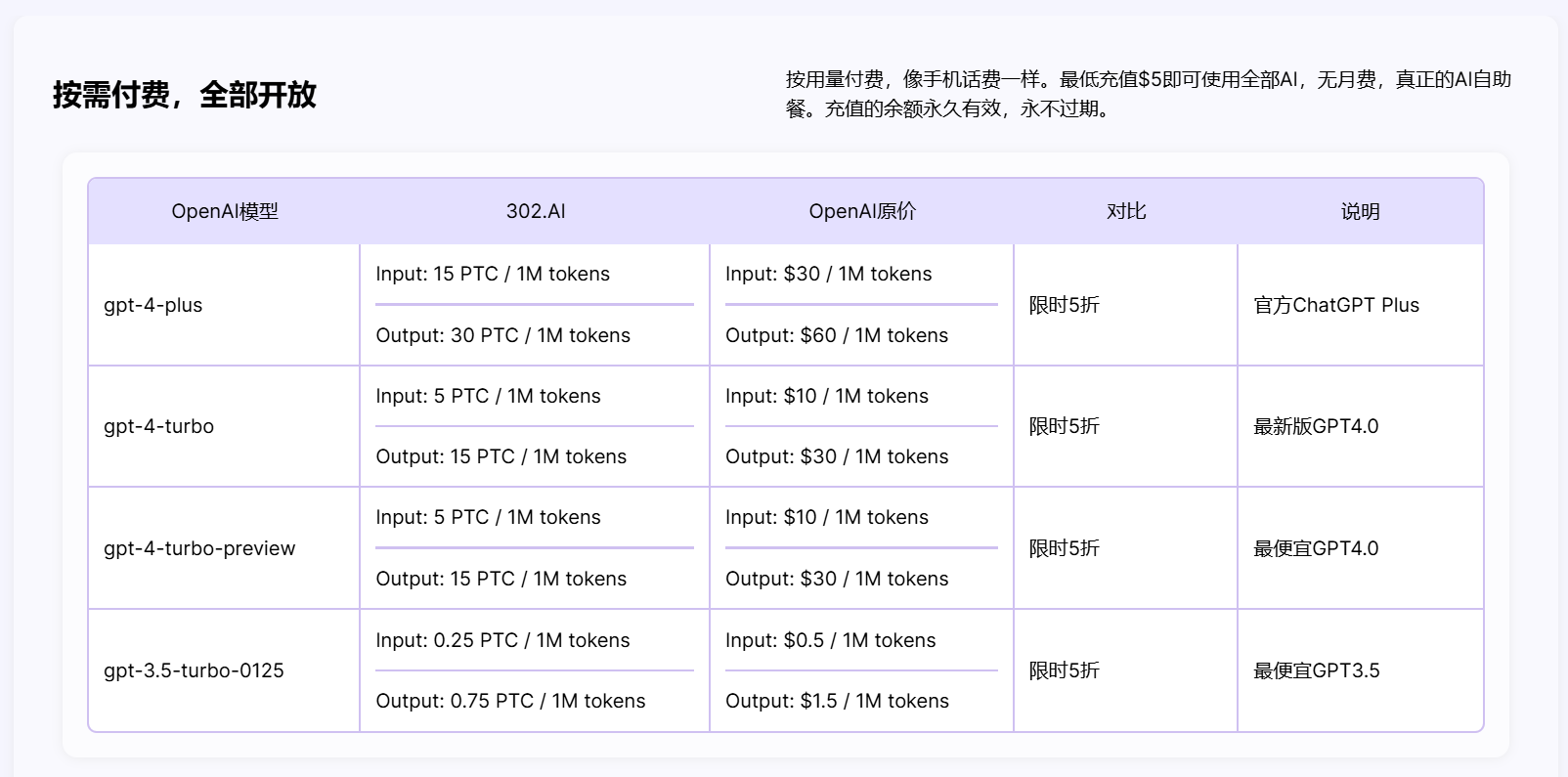The image size is (1568, 777).
Task: Click "Input: 15 PTC / 1M tokens"
Action: tap(493, 274)
